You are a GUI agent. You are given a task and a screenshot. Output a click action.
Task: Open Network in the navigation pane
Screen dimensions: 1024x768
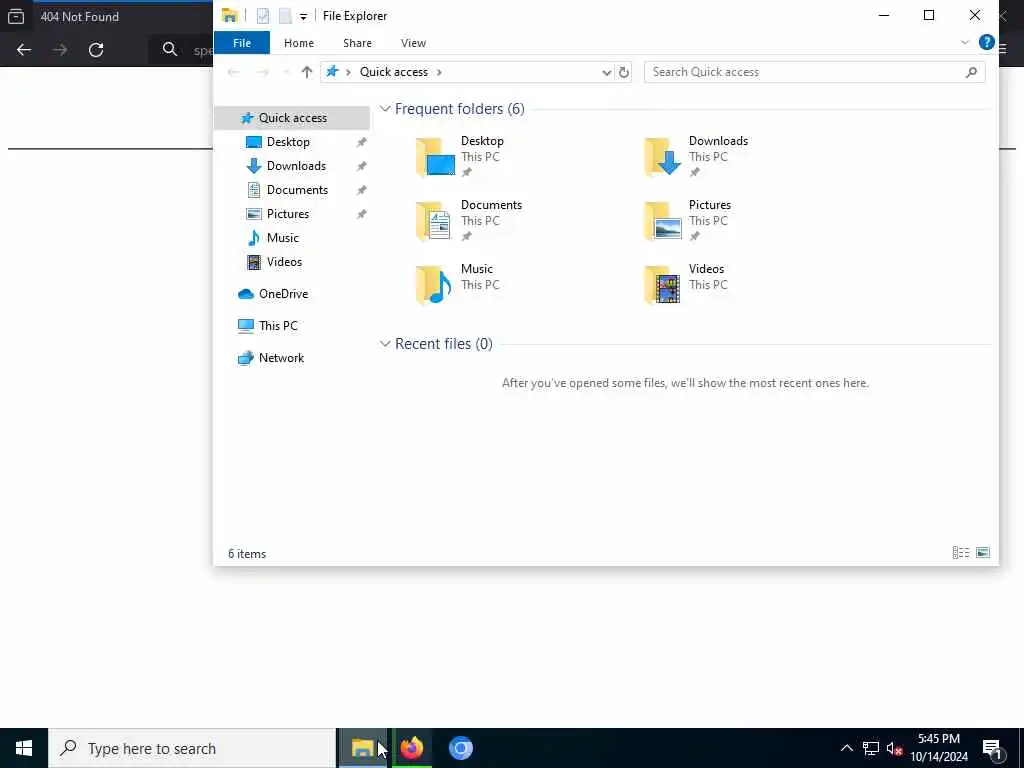pyautogui.click(x=281, y=358)
